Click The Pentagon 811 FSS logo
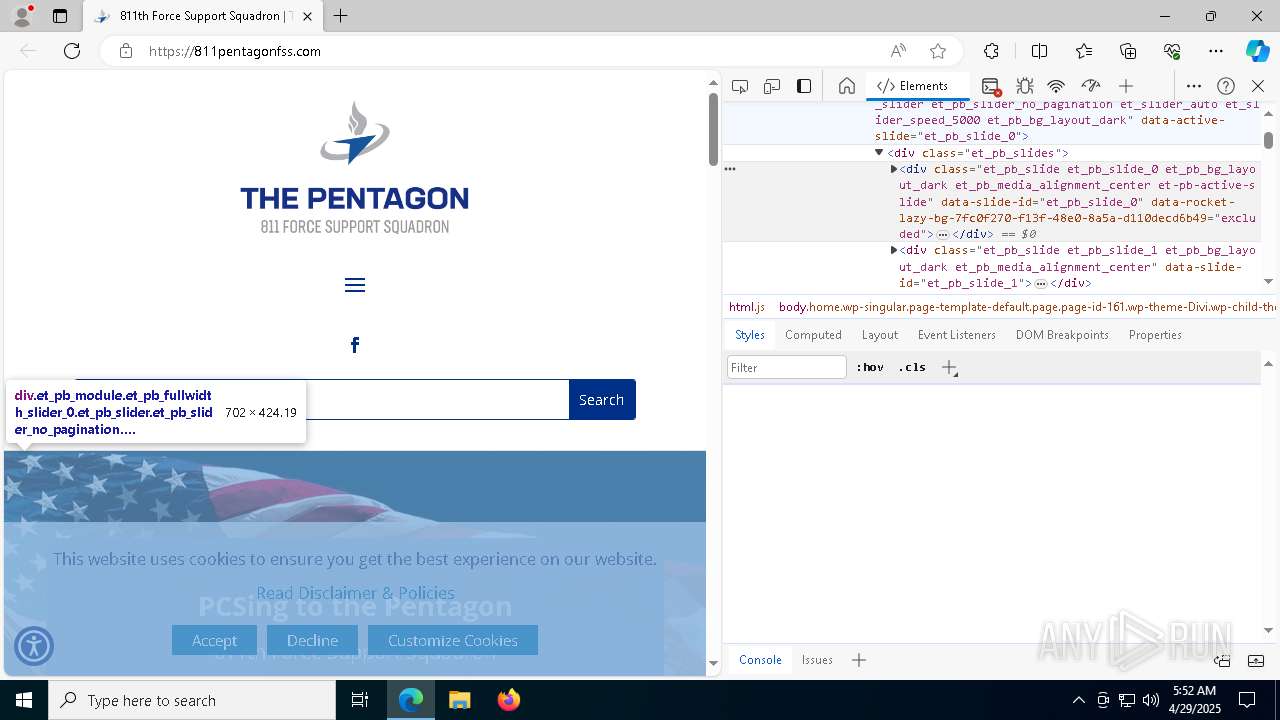 pos(355,167)
